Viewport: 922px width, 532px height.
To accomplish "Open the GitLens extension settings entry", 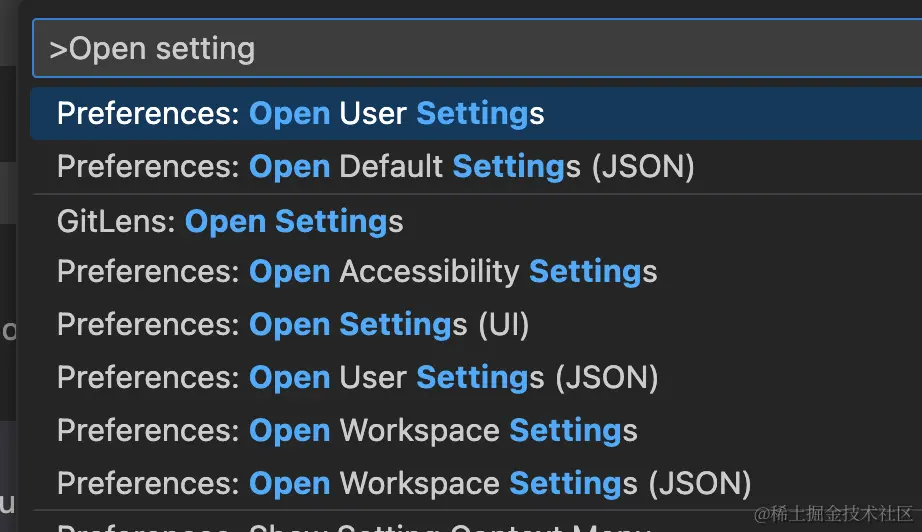I will click(x=230, y=221).
